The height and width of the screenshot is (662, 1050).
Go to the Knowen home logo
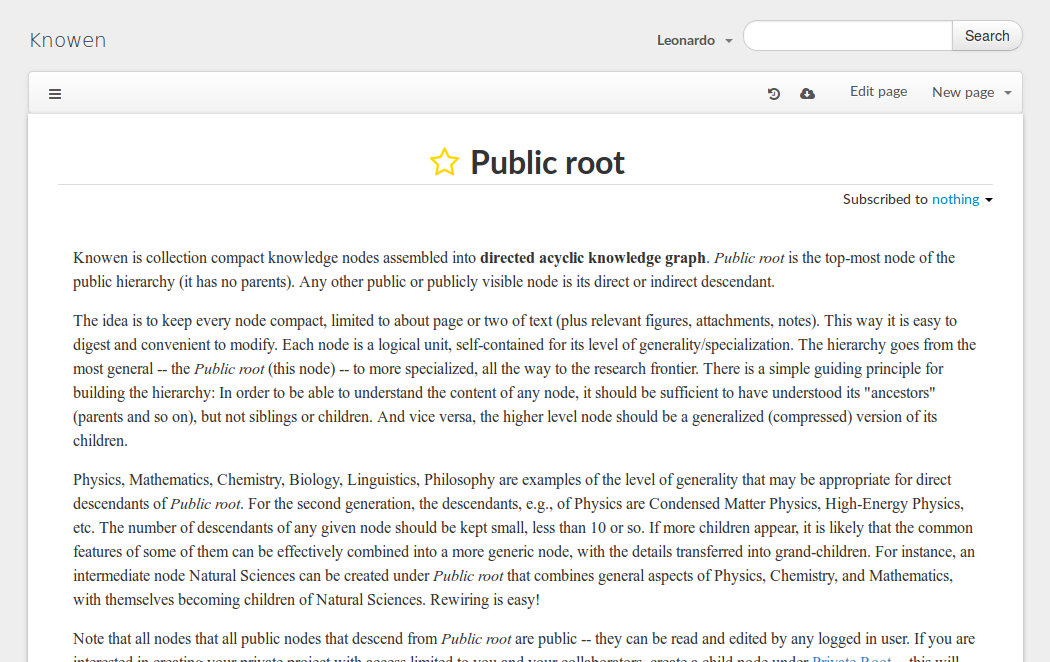[x=68, y=40]
